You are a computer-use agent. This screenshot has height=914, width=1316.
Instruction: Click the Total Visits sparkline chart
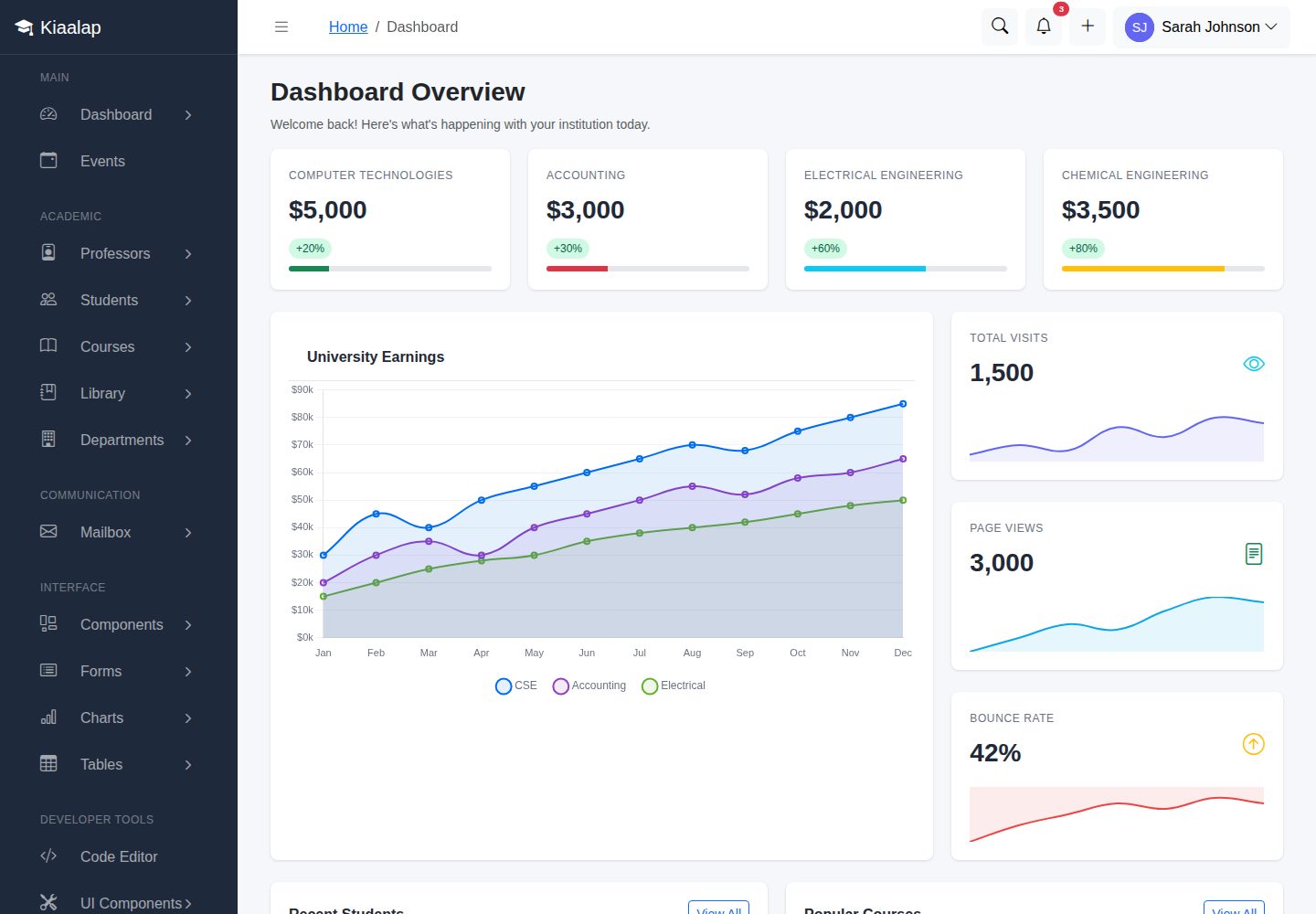click(x=1117, y=439)
